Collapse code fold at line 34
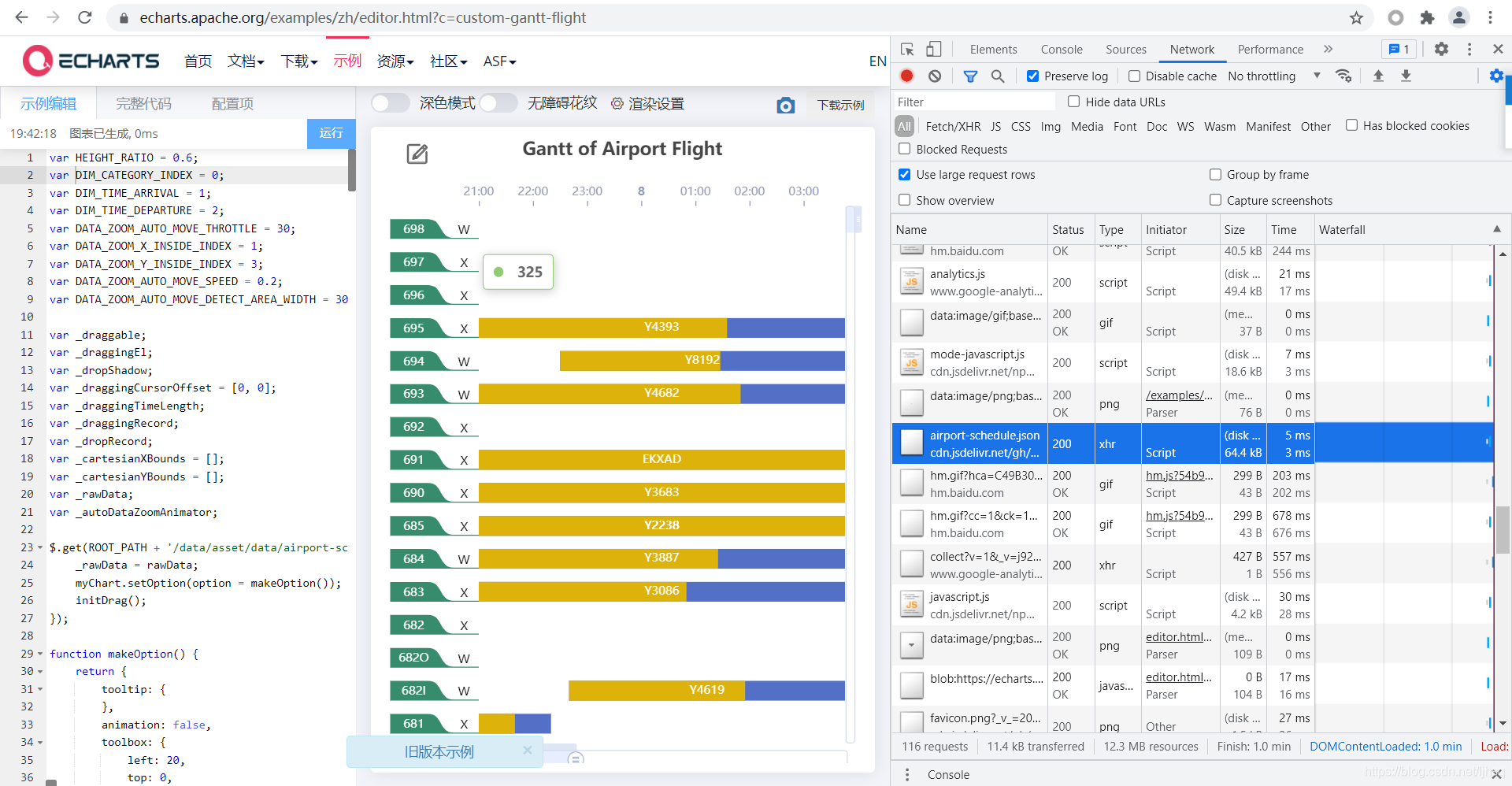This screenshot has height=786, width=1512. 40,742
